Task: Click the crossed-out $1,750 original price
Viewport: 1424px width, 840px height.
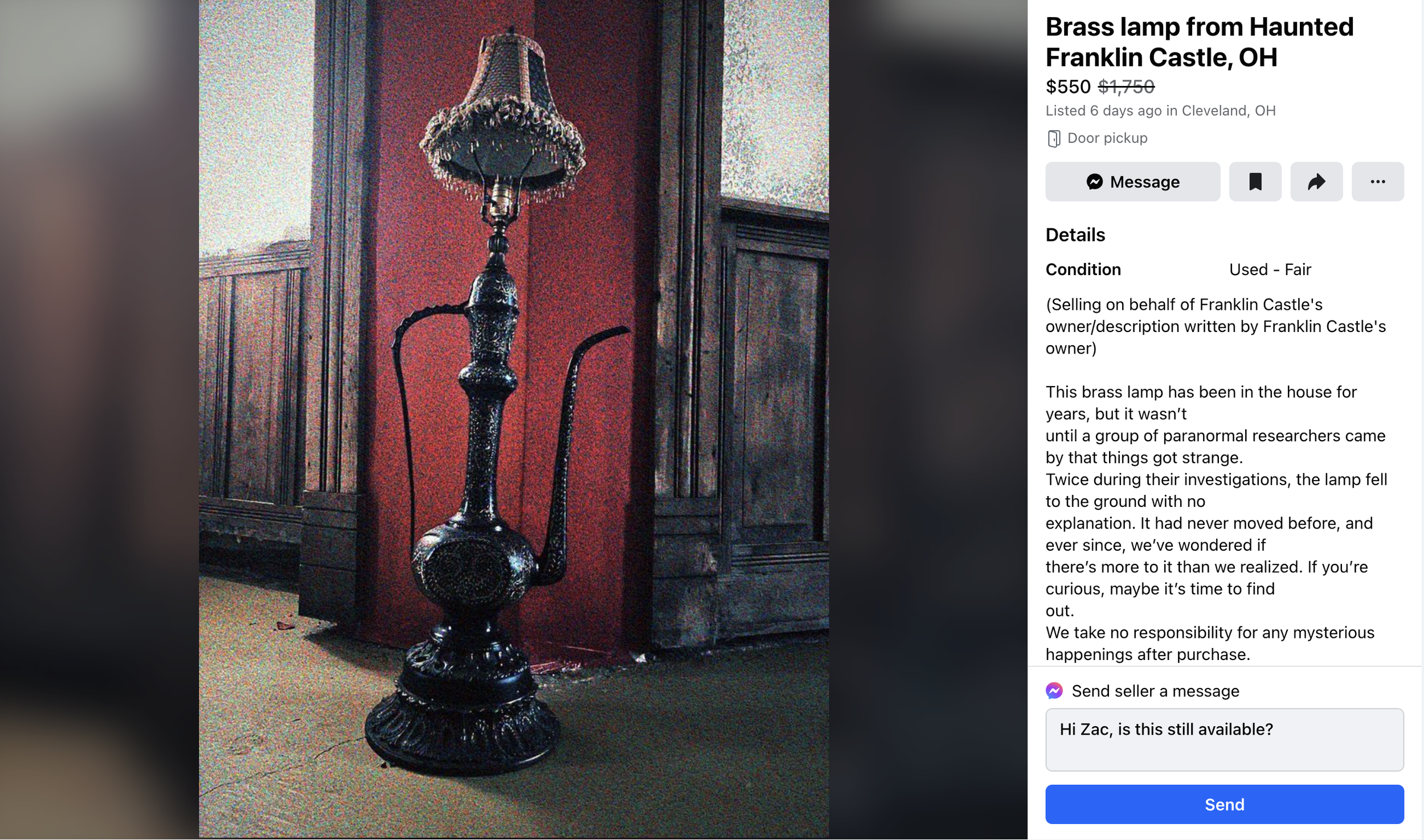Action: coord(1126,87)
